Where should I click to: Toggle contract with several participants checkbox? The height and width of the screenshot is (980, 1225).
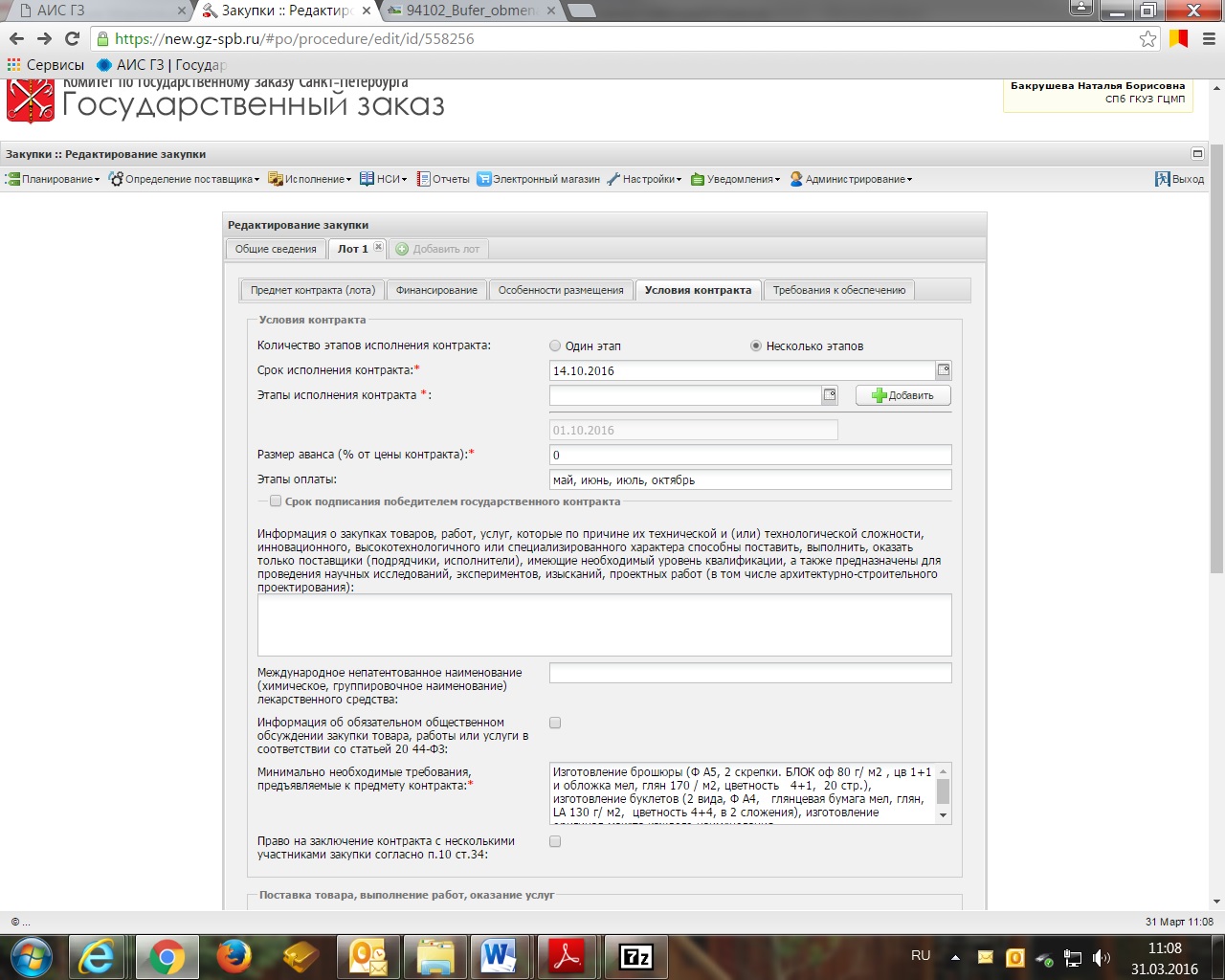click(x=555, y=841)
